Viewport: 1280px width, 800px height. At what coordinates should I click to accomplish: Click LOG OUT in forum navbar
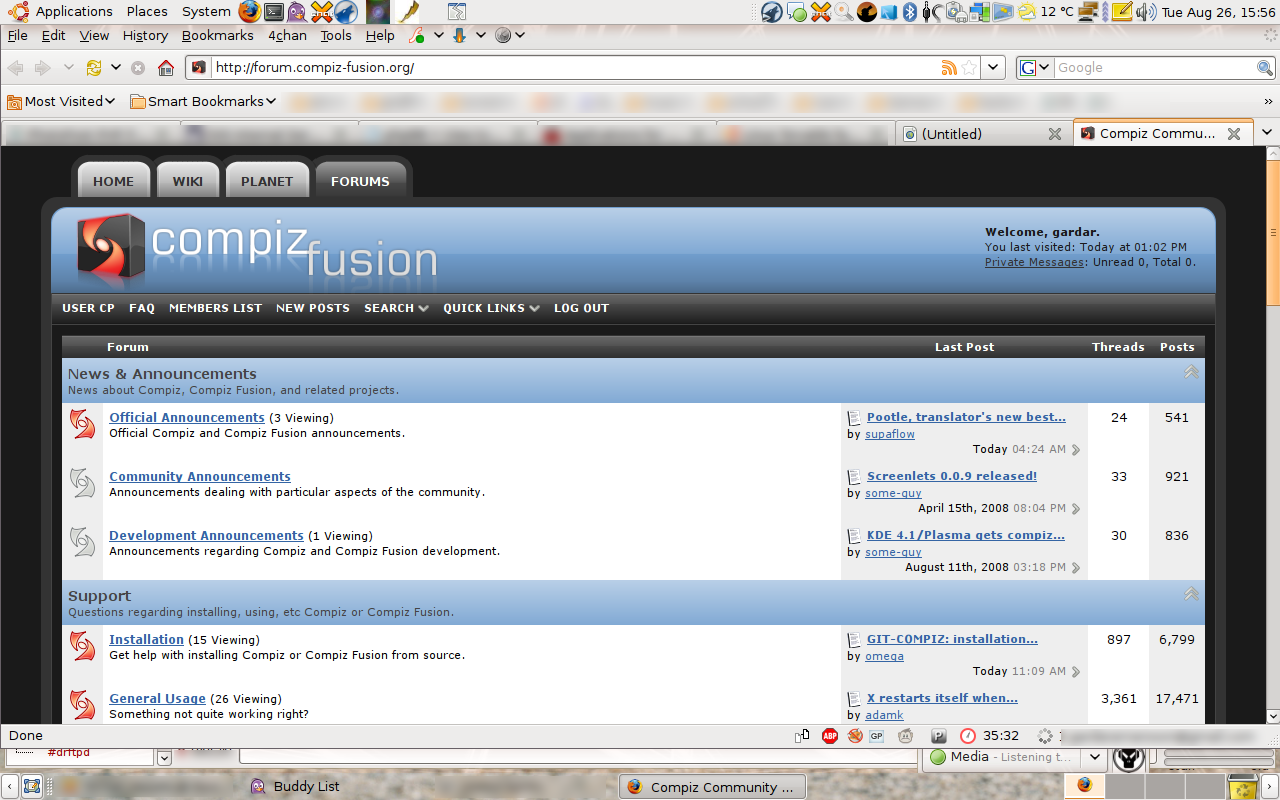(x=581, y=308)
